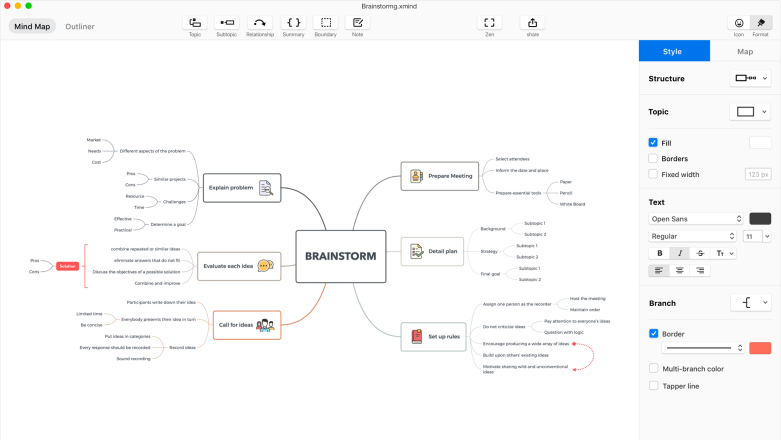
Task: Select the Relationship tool
Action: (260, 22)
